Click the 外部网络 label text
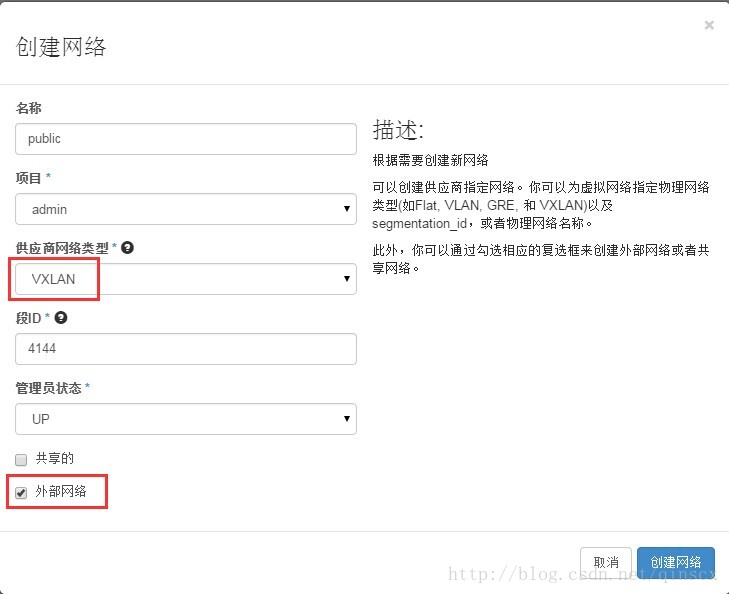 click(x=61, y=491)
